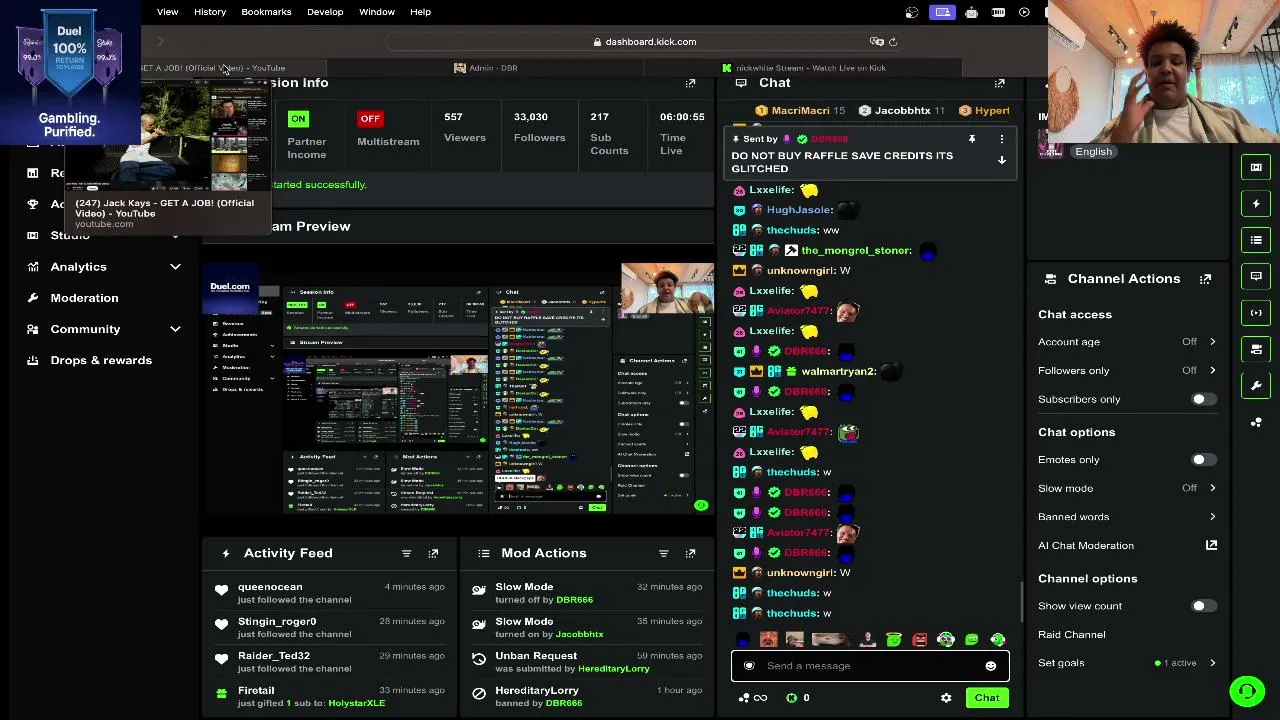Pop out the Session Info panel

point(690,83)
